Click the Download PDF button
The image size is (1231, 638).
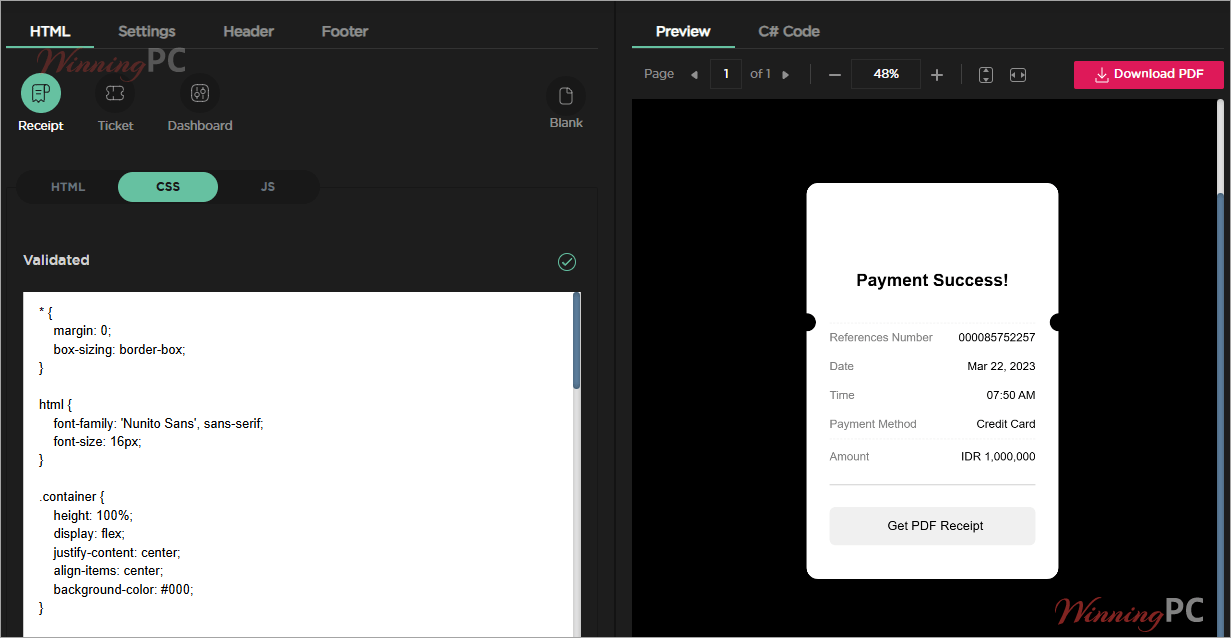coord(1149,74)
